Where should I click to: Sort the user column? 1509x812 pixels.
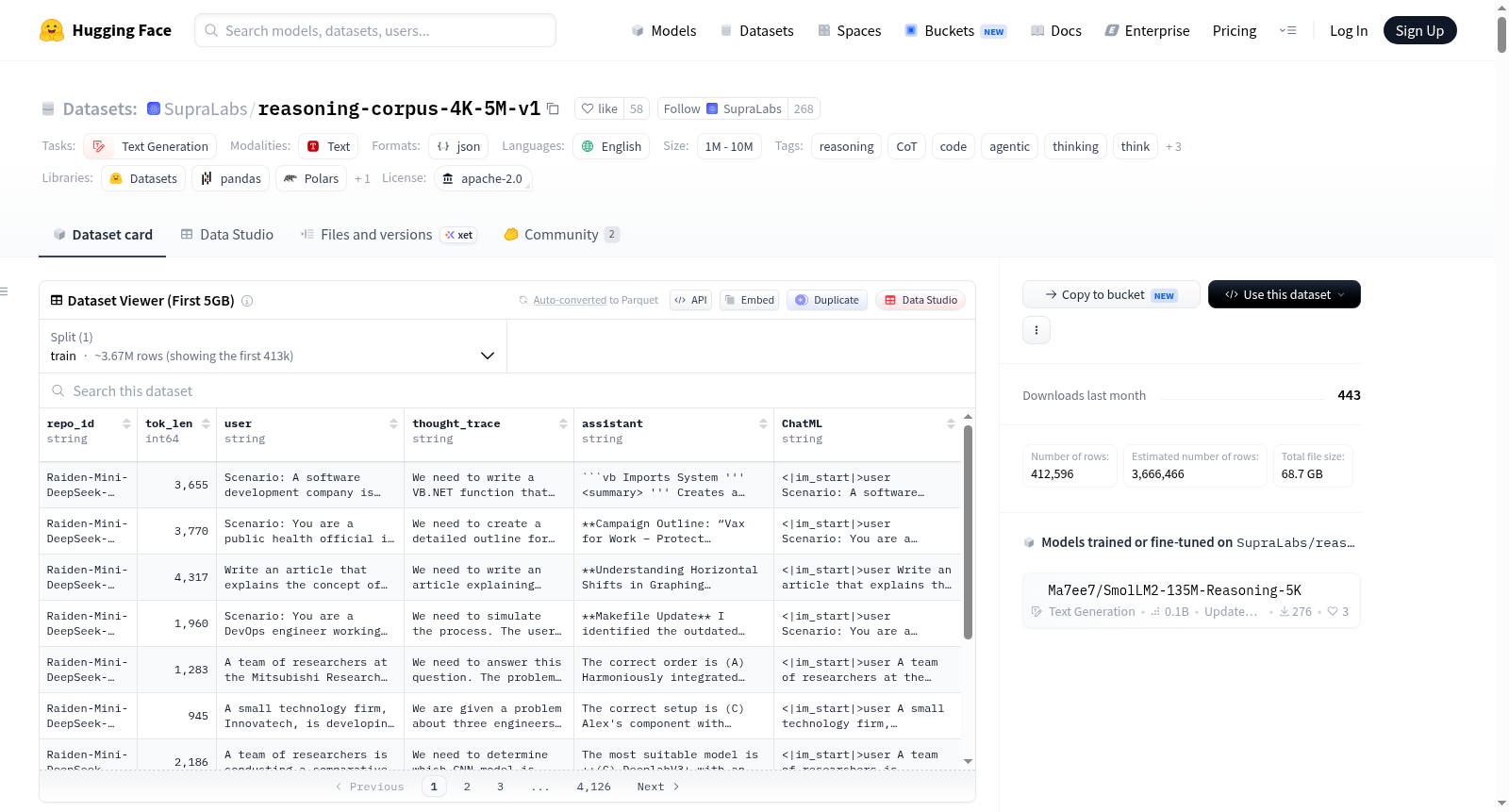coord(393,424)
